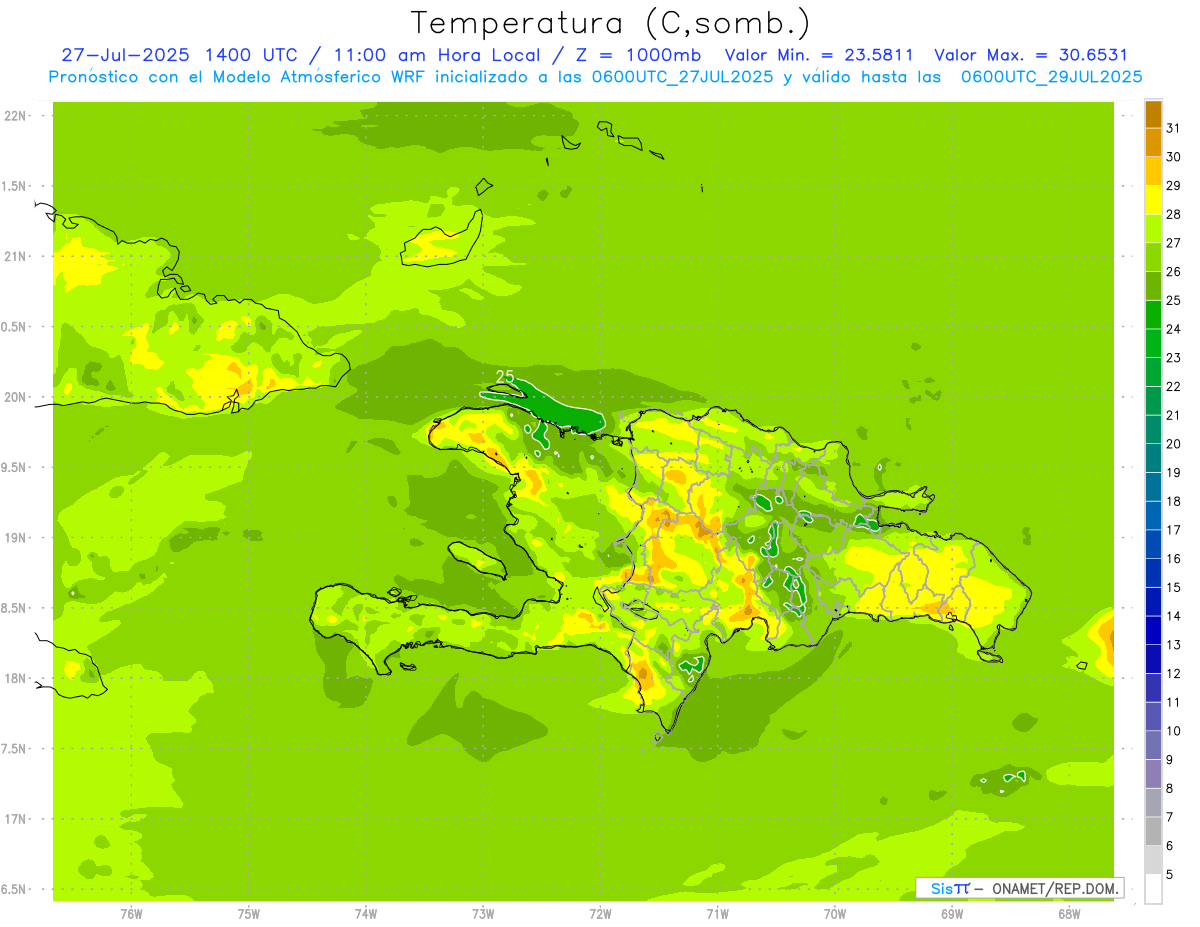
Task: Click the 'ONAMET/REP.DOM.' credit label
Action: click(1055, 888)
